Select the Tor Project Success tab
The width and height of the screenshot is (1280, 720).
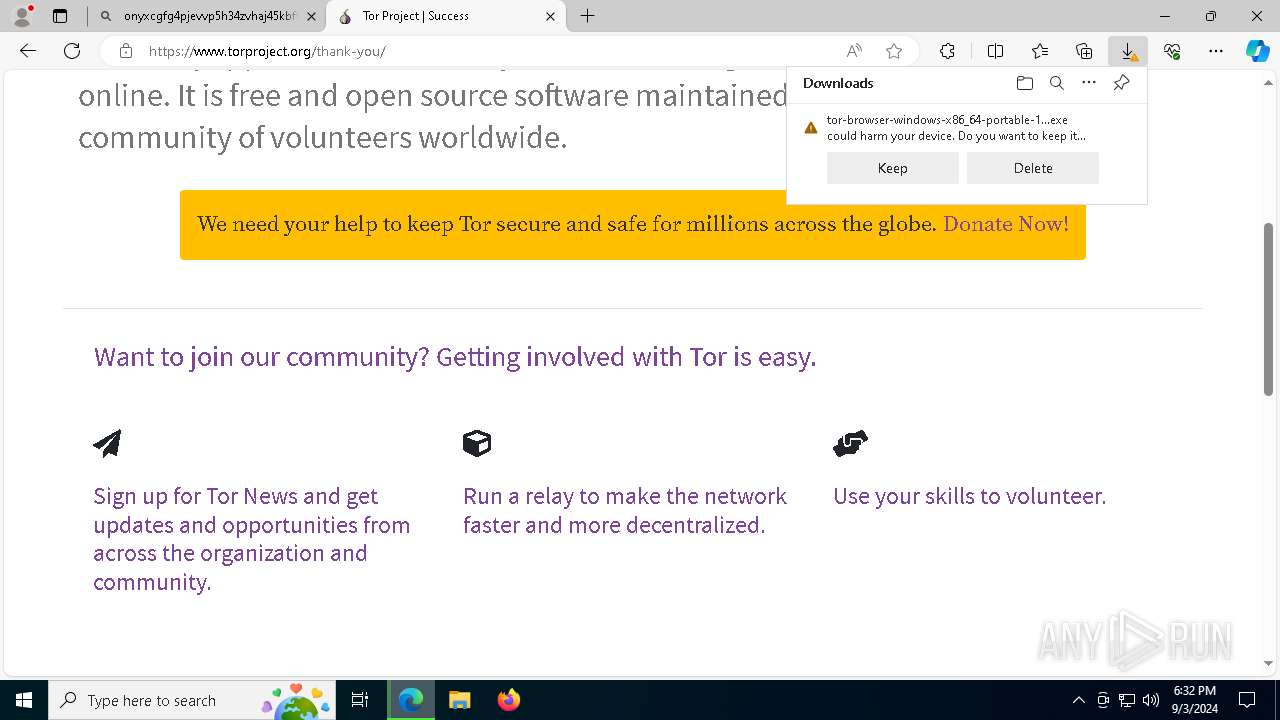click(446, 16)
